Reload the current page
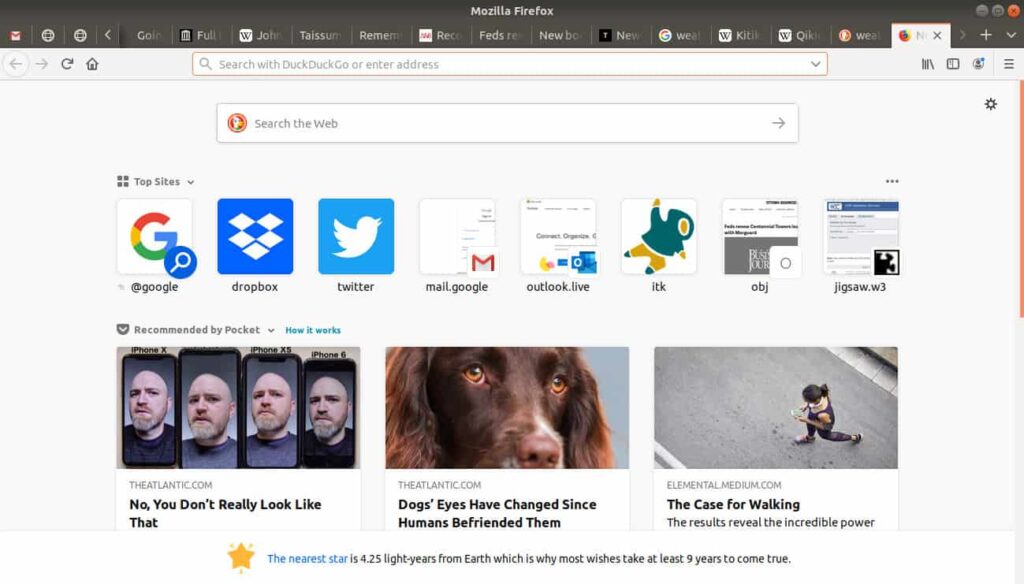 pyautogui.click(x=67, y=64)
